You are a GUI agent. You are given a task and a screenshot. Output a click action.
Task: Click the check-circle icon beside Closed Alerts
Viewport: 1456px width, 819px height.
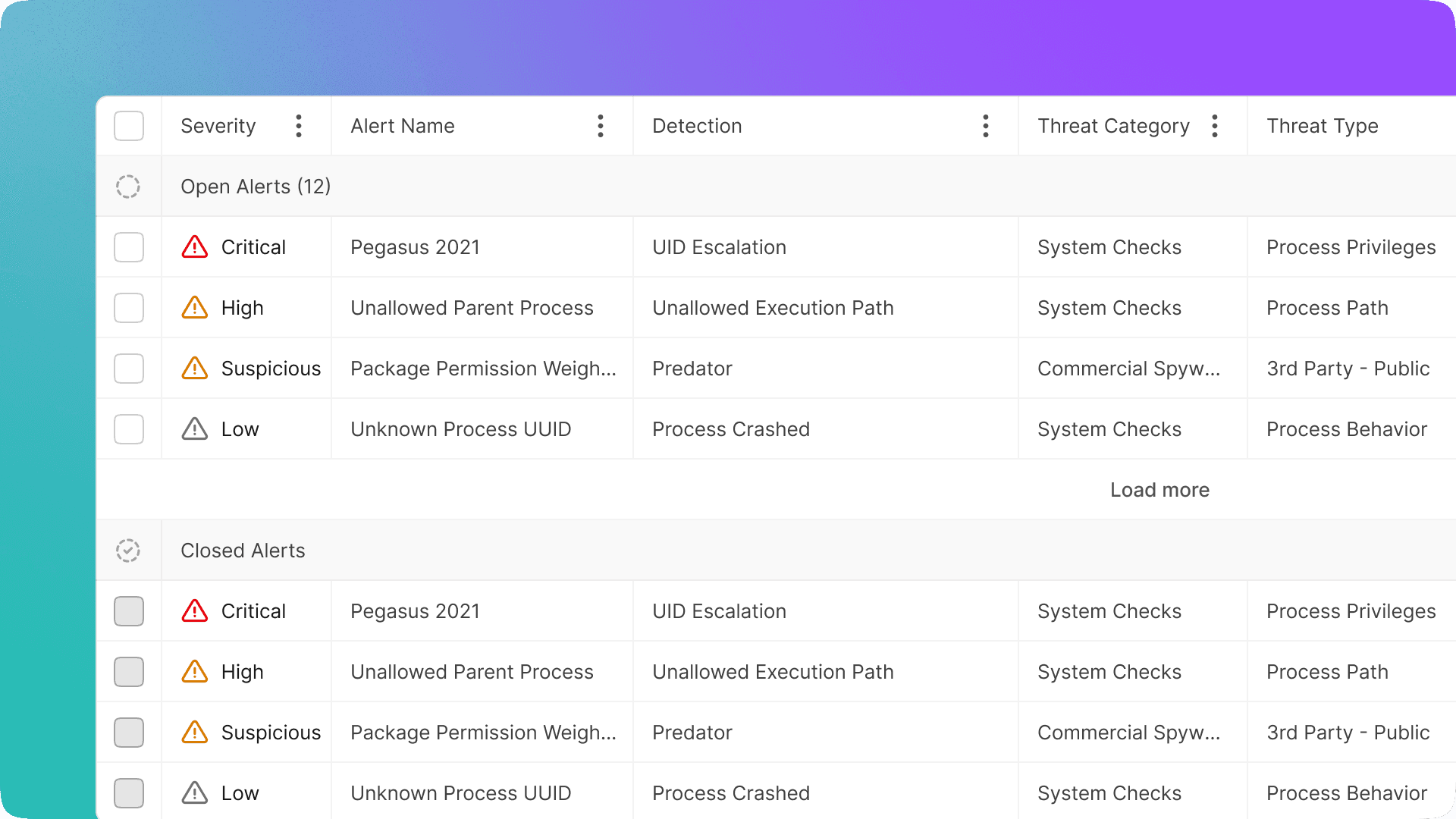click(129, 550)
